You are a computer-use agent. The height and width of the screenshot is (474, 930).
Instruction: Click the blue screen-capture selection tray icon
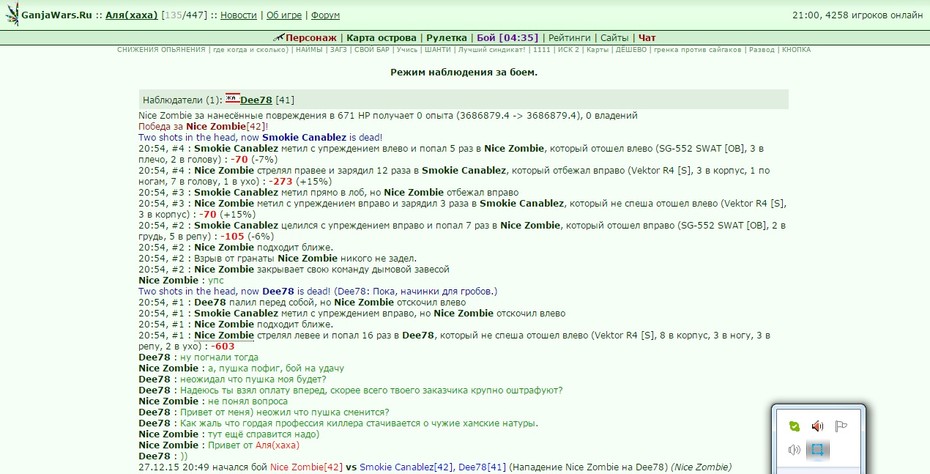click(817, 450)
